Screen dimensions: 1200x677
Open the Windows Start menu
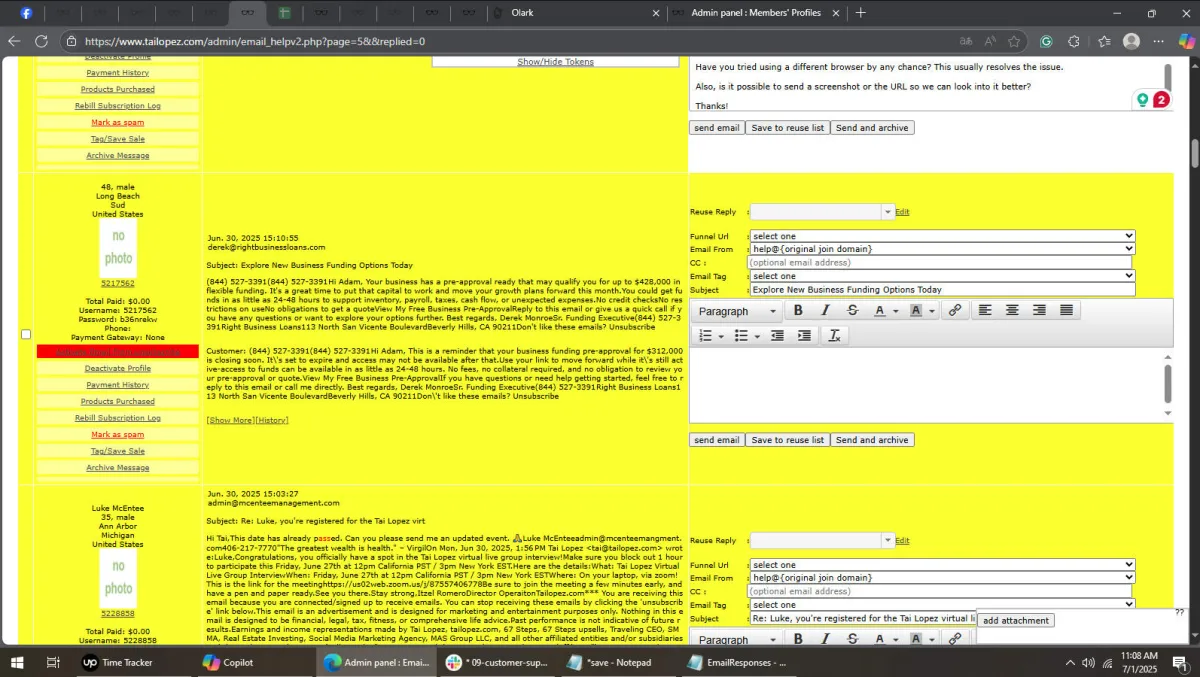tap(16, 662)
